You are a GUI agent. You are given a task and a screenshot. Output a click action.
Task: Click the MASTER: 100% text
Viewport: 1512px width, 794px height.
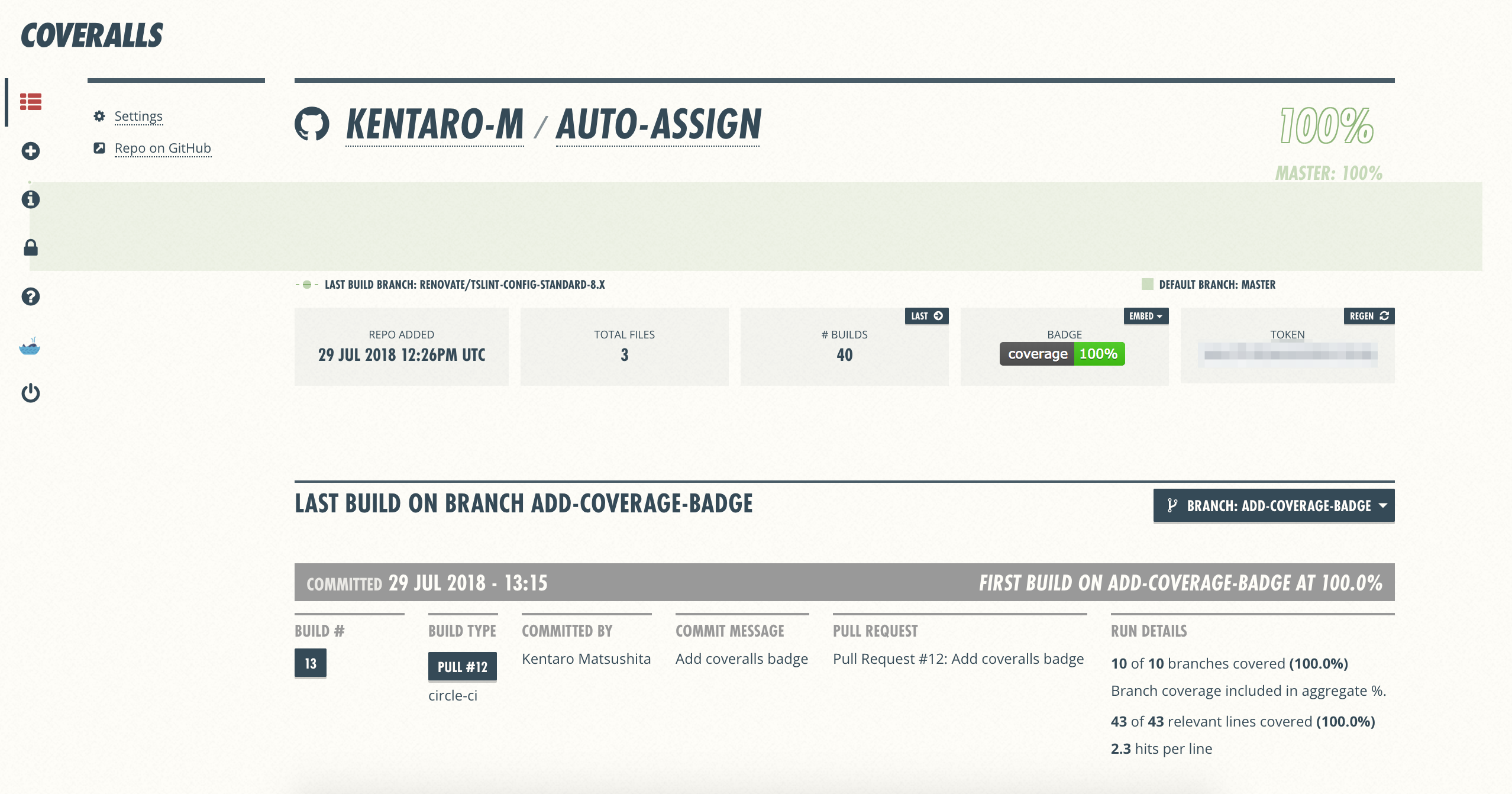click(x=1329, y=173)
